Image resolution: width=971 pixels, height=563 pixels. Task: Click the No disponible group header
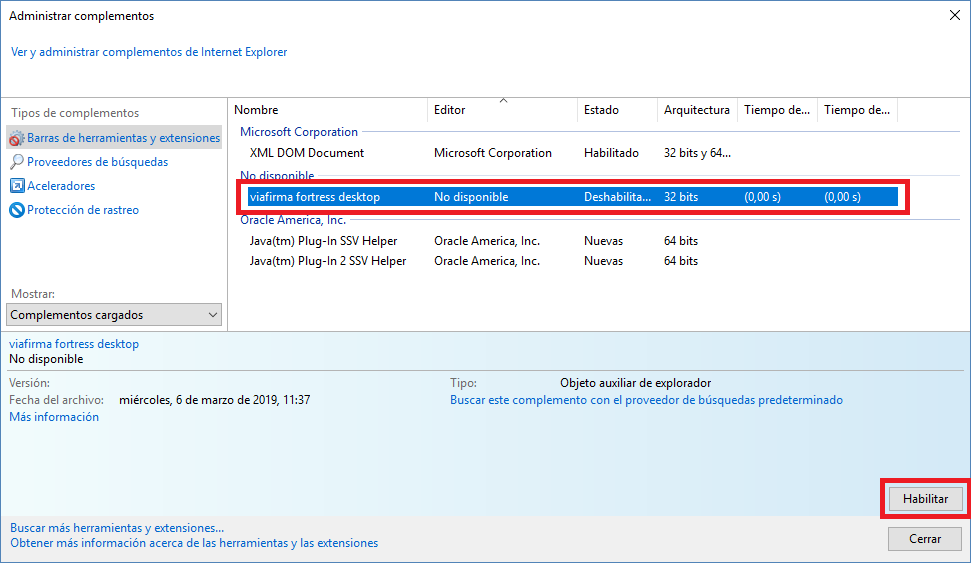pos(277,175)
